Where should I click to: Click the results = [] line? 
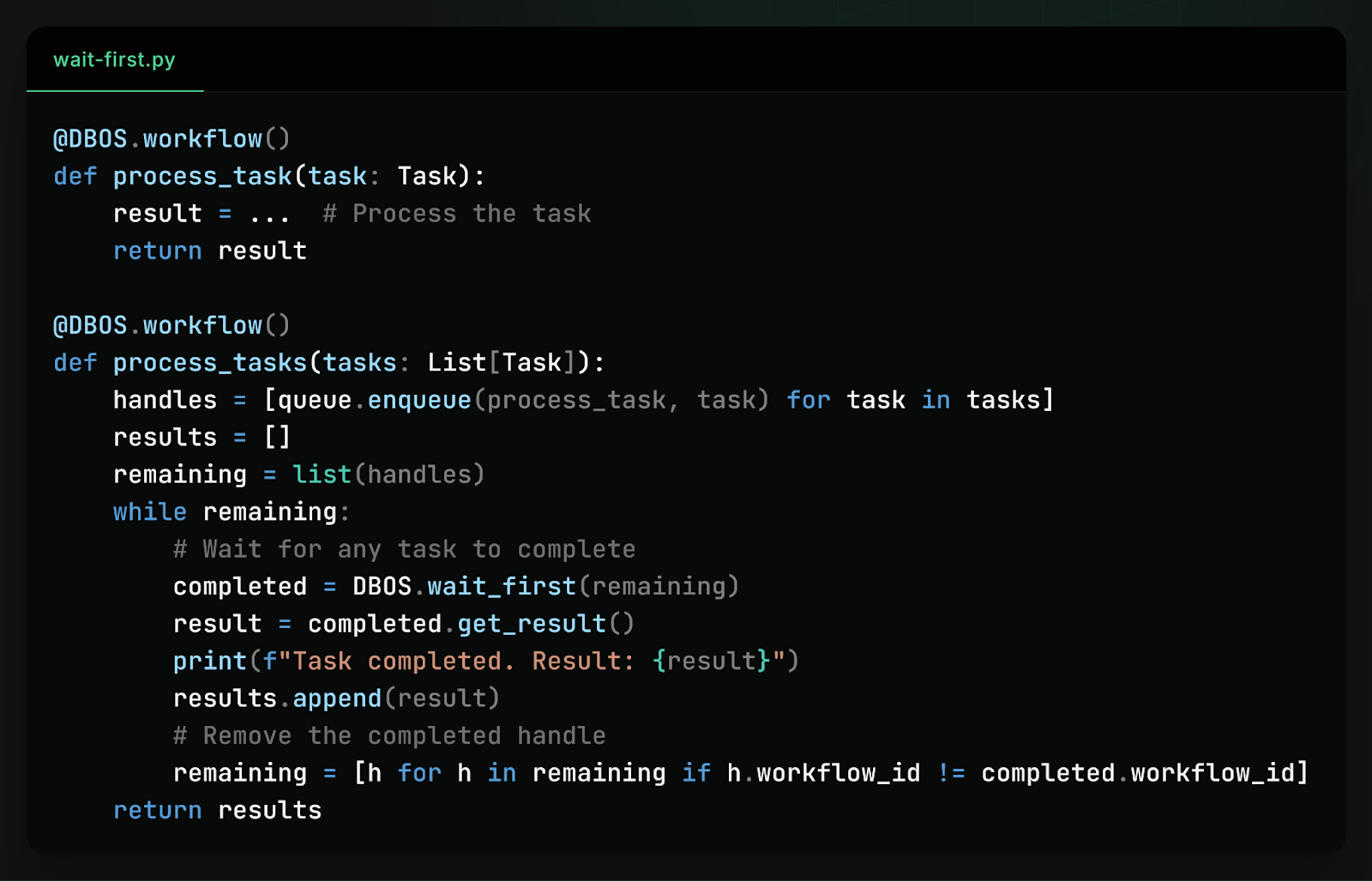(202, 437)
